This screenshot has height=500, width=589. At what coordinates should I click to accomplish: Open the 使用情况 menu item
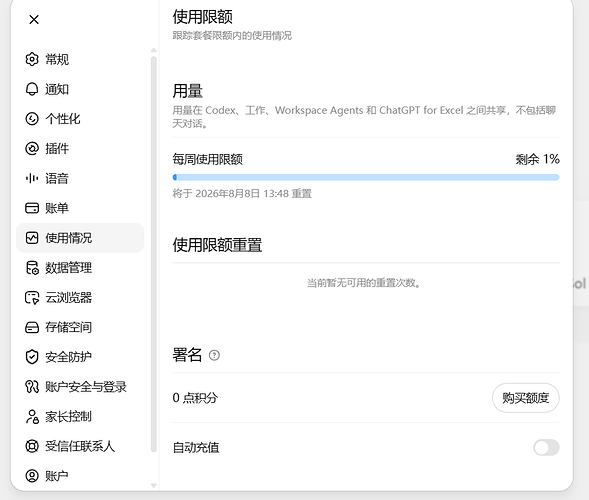point(80,238)
